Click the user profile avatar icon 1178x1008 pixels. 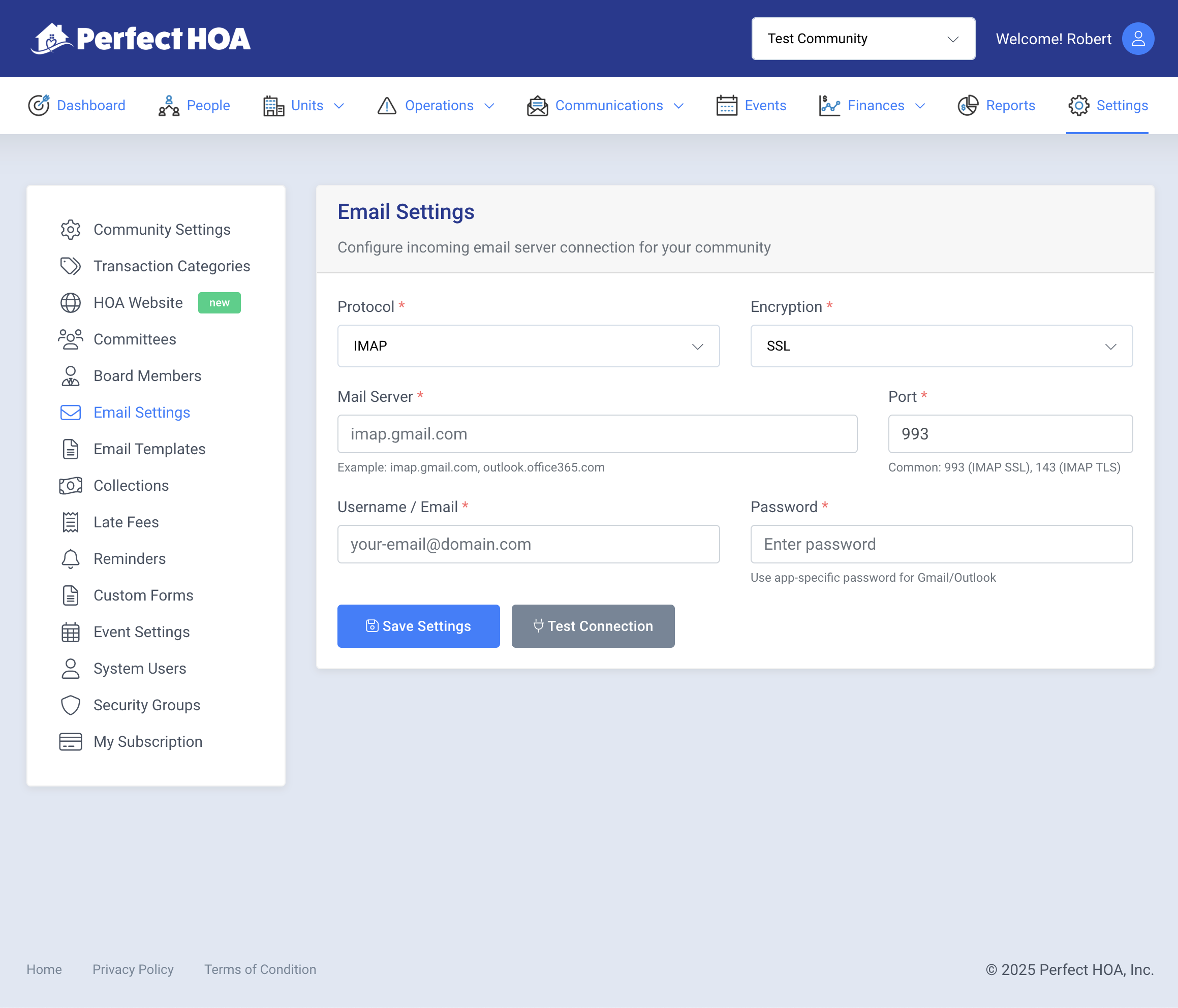pyautogui.click(x=1138, y=39)
